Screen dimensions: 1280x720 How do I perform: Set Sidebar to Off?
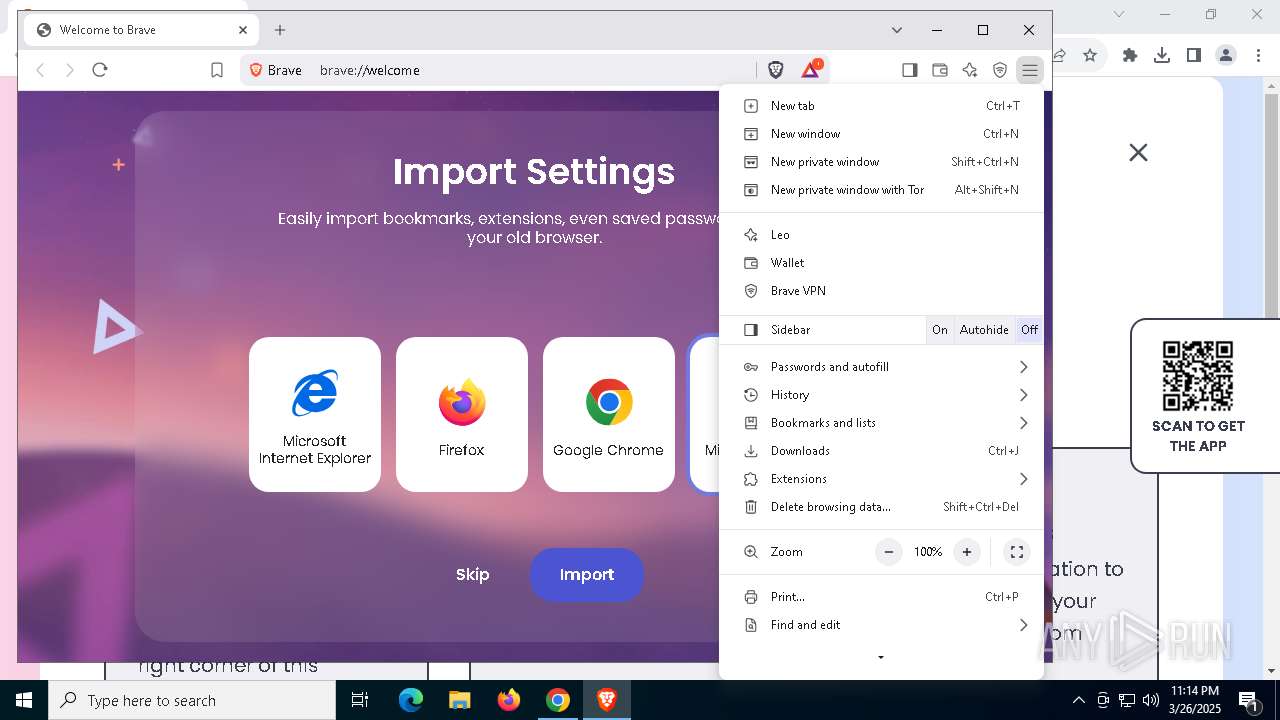tap(1029, 330)
